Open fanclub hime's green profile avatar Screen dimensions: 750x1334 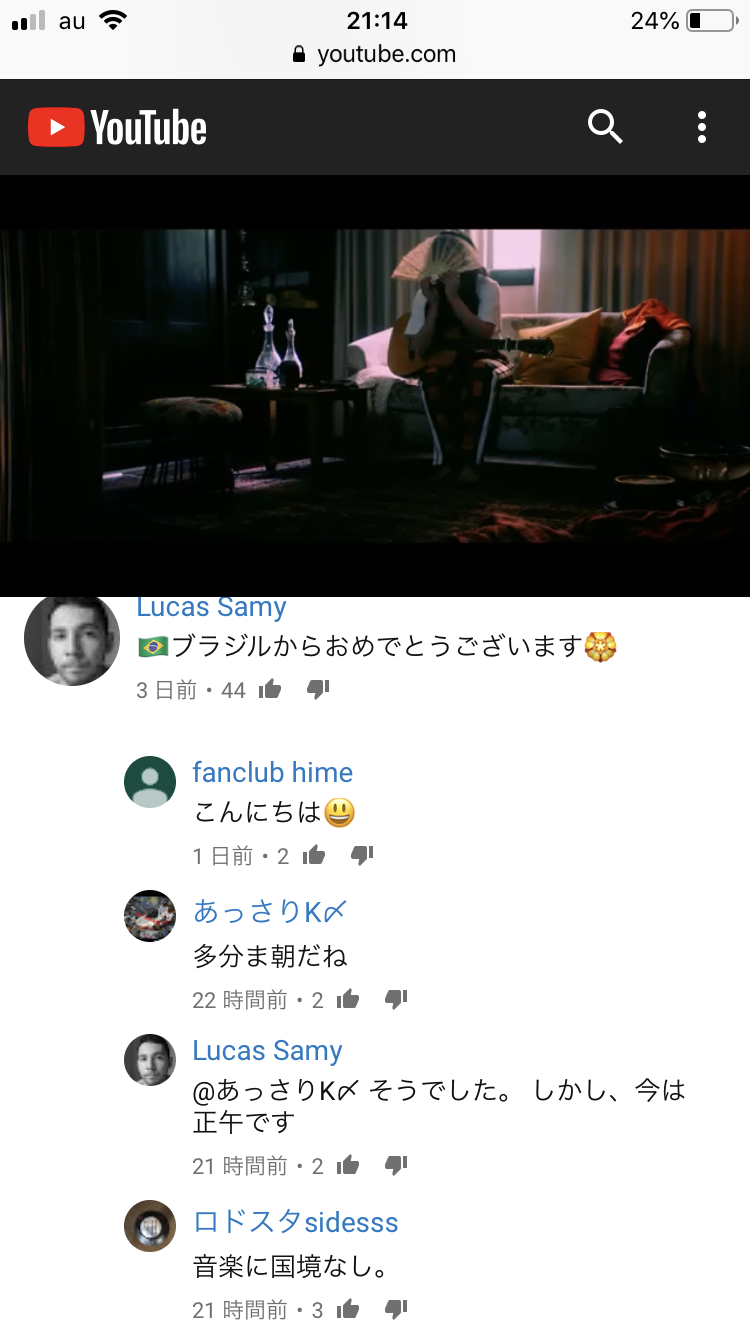[x=150, y=782]
